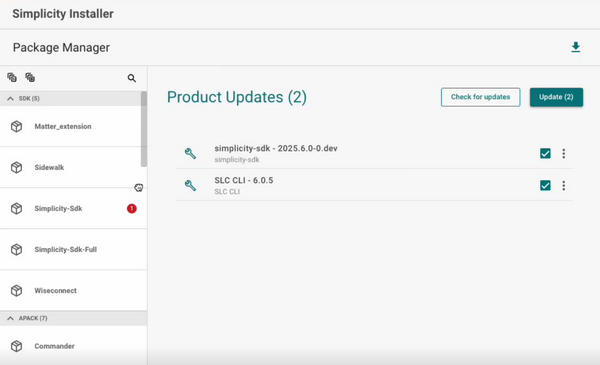Click the Matter_extension package cube icon
This screenshot has width=600, height=365.
[16, 126]
